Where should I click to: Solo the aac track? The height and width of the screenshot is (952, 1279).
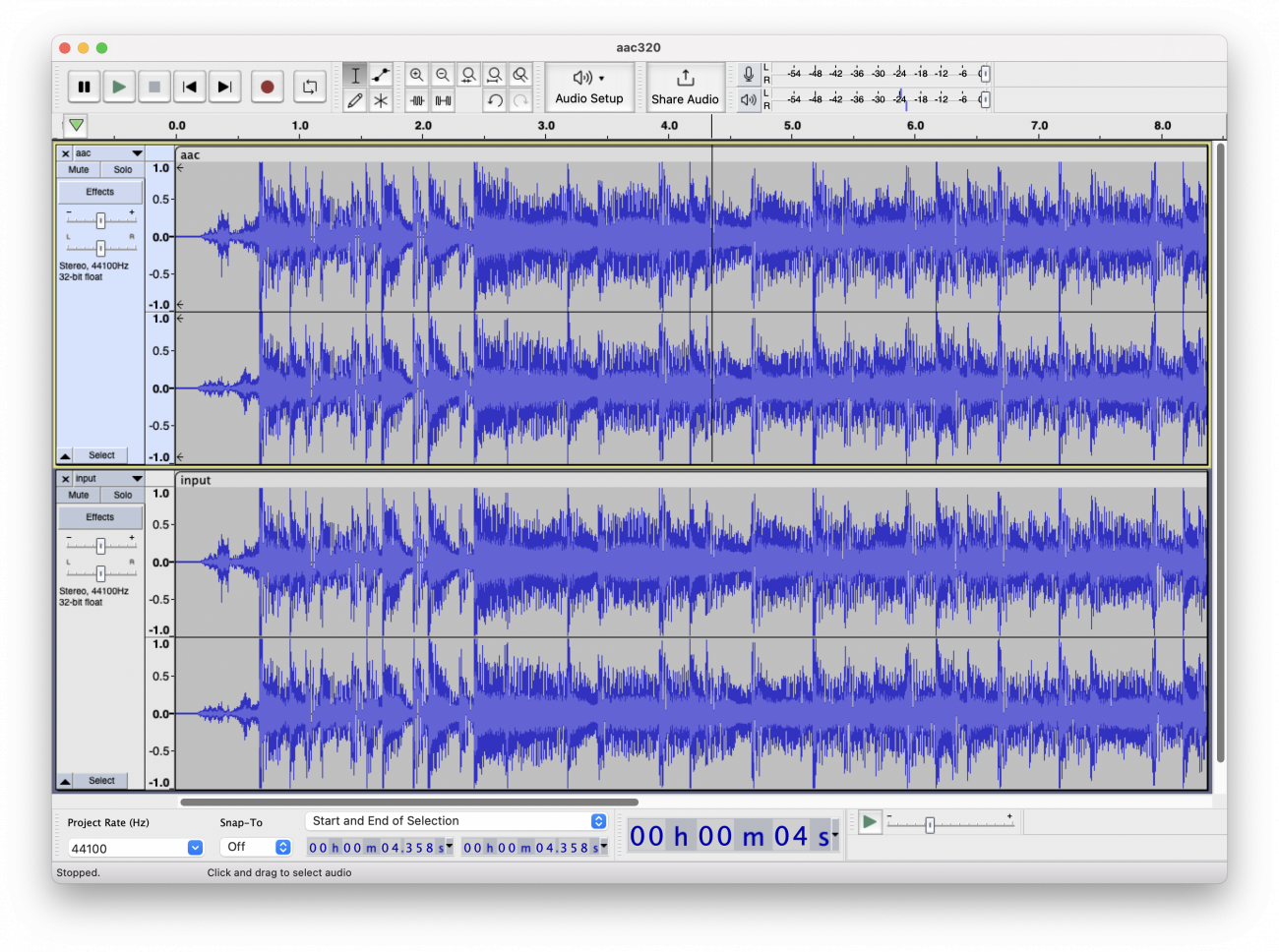(x=123, y=170)
